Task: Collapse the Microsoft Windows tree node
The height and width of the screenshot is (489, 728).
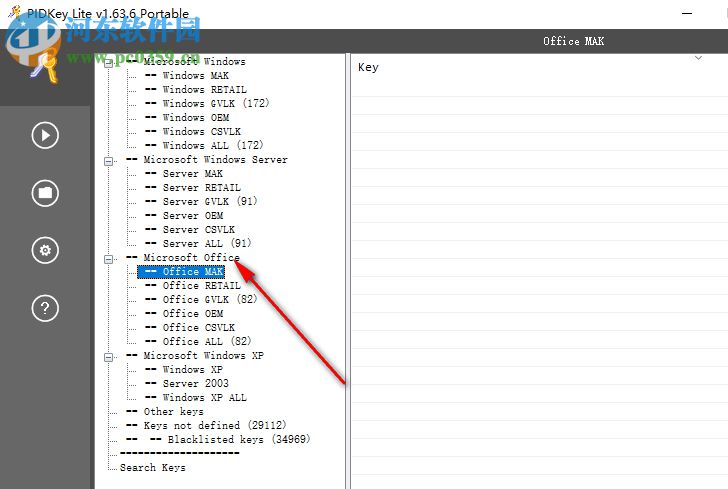Action: (x=109, y=63)
